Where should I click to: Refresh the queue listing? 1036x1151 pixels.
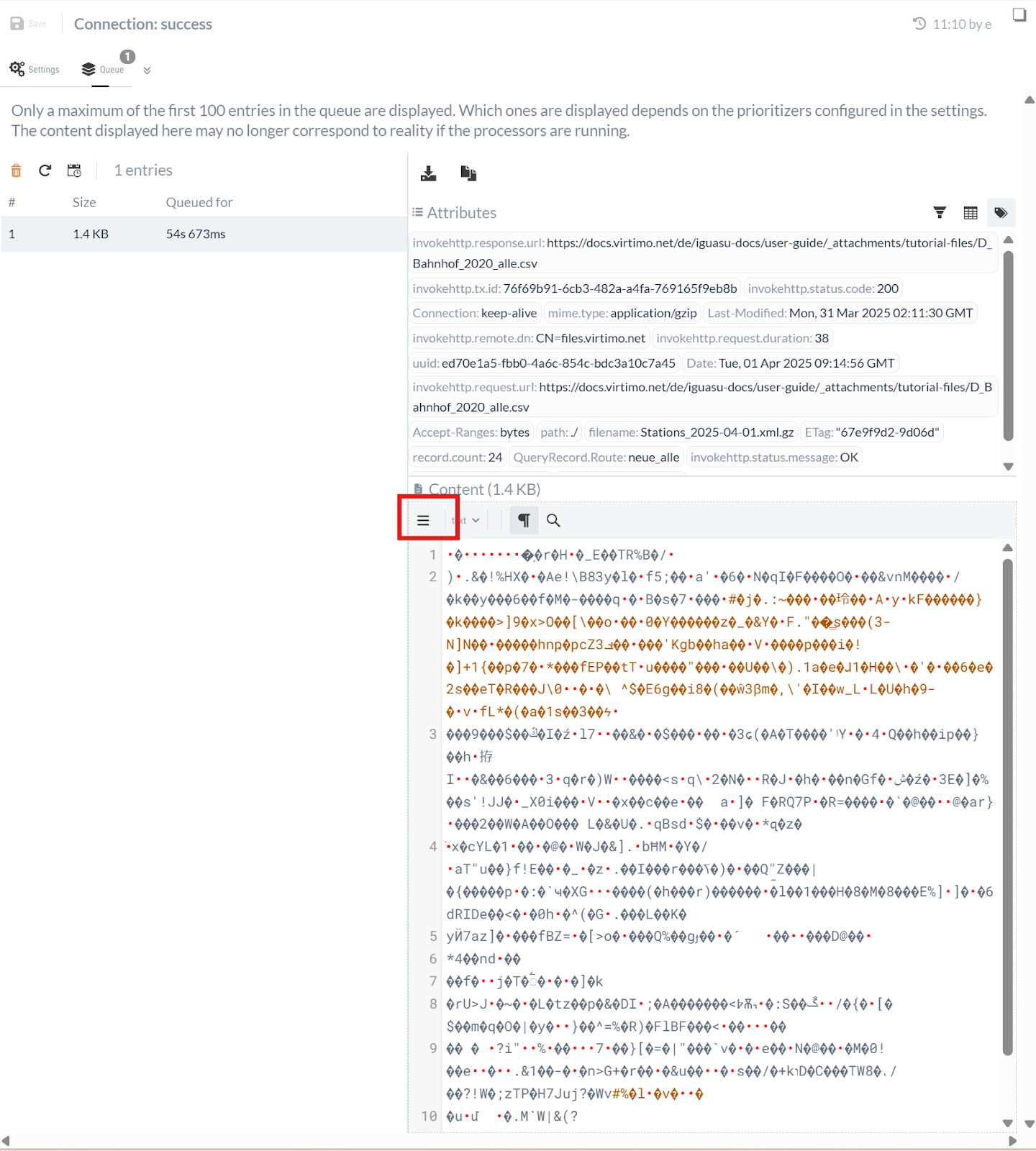pyautogui.click(x=45, y=170)
